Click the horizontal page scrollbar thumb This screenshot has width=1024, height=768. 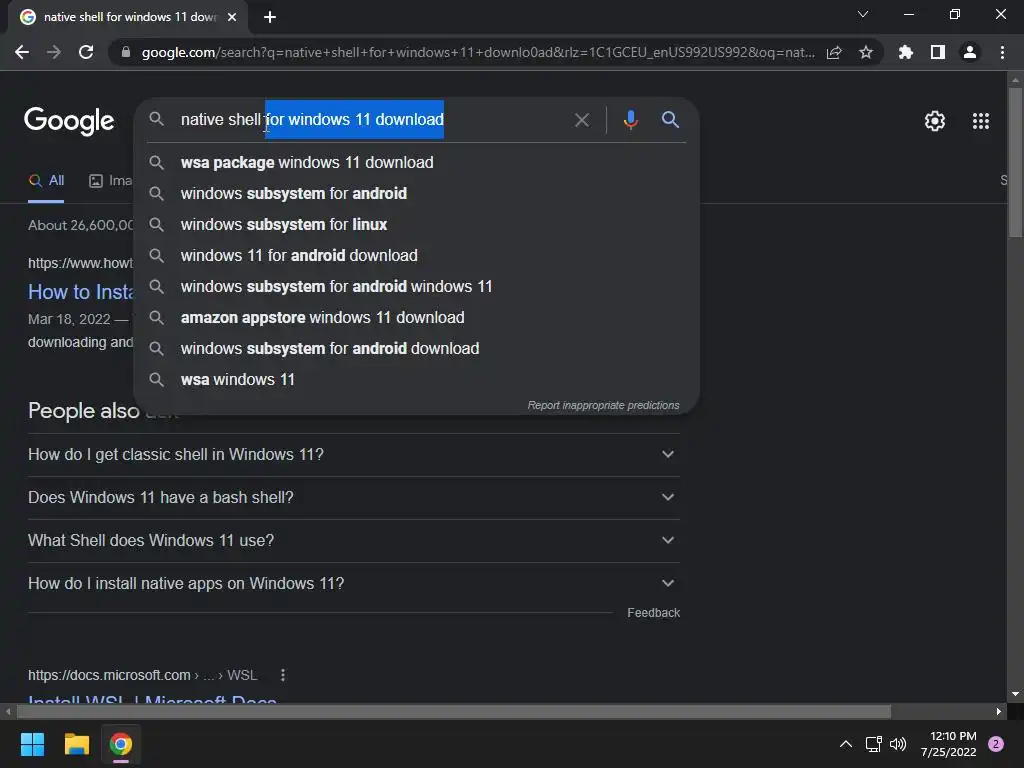(454, 712)
